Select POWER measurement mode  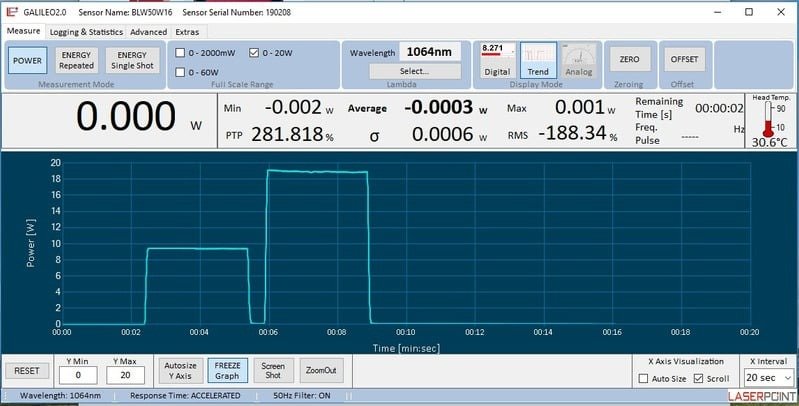coord(28,60)
